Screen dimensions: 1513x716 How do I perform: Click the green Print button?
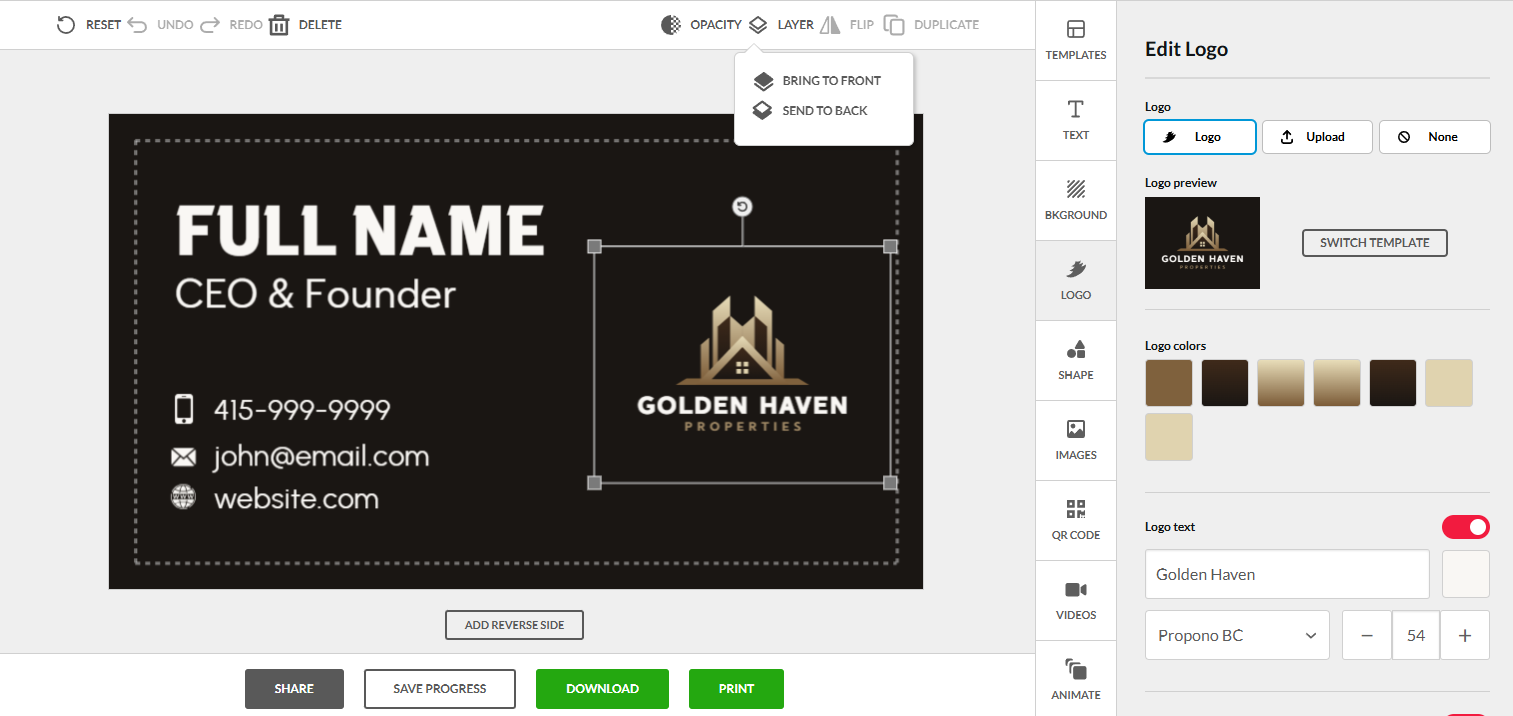click(x=736, y=689)
